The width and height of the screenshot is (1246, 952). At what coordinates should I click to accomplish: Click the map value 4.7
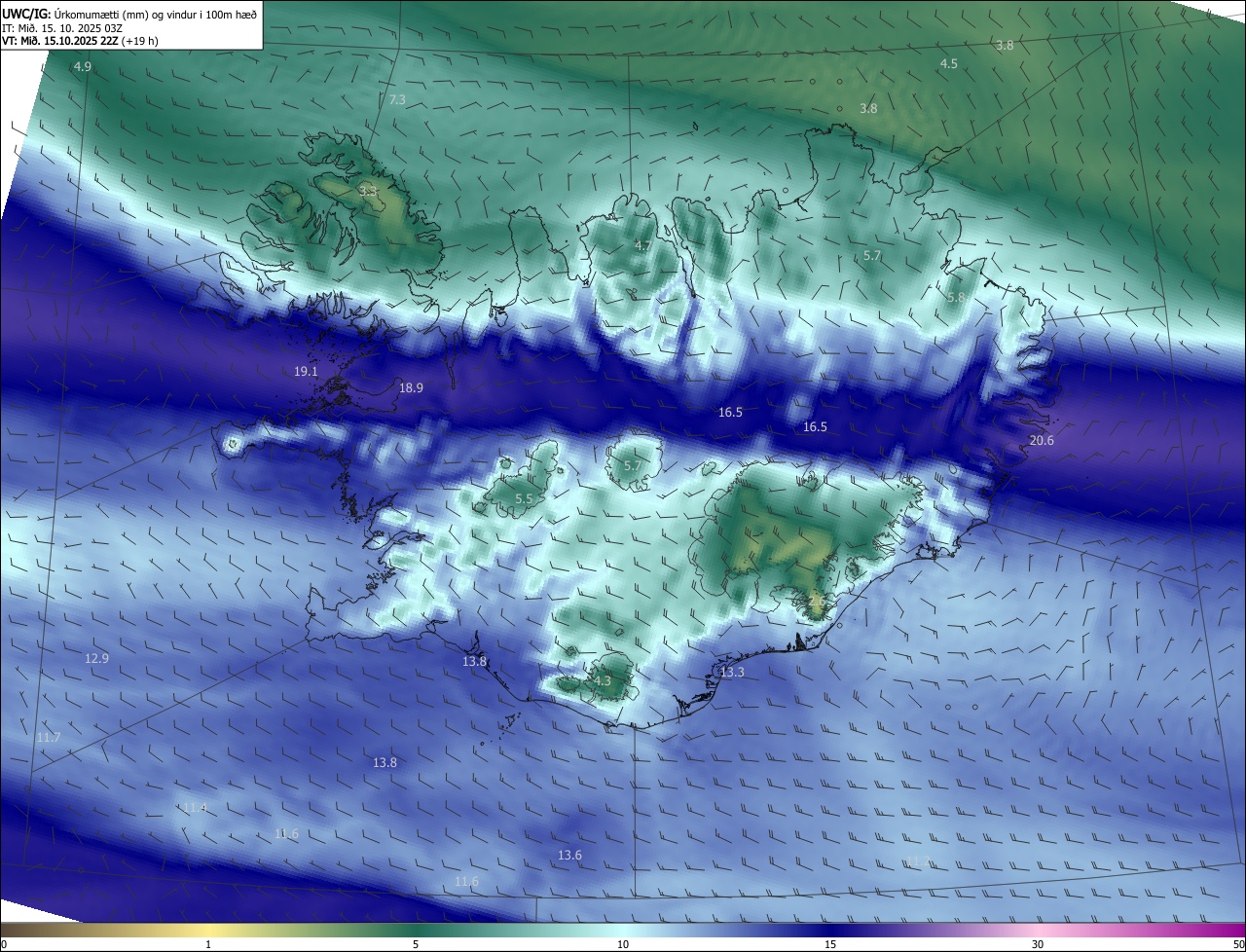tap(642, 246)
